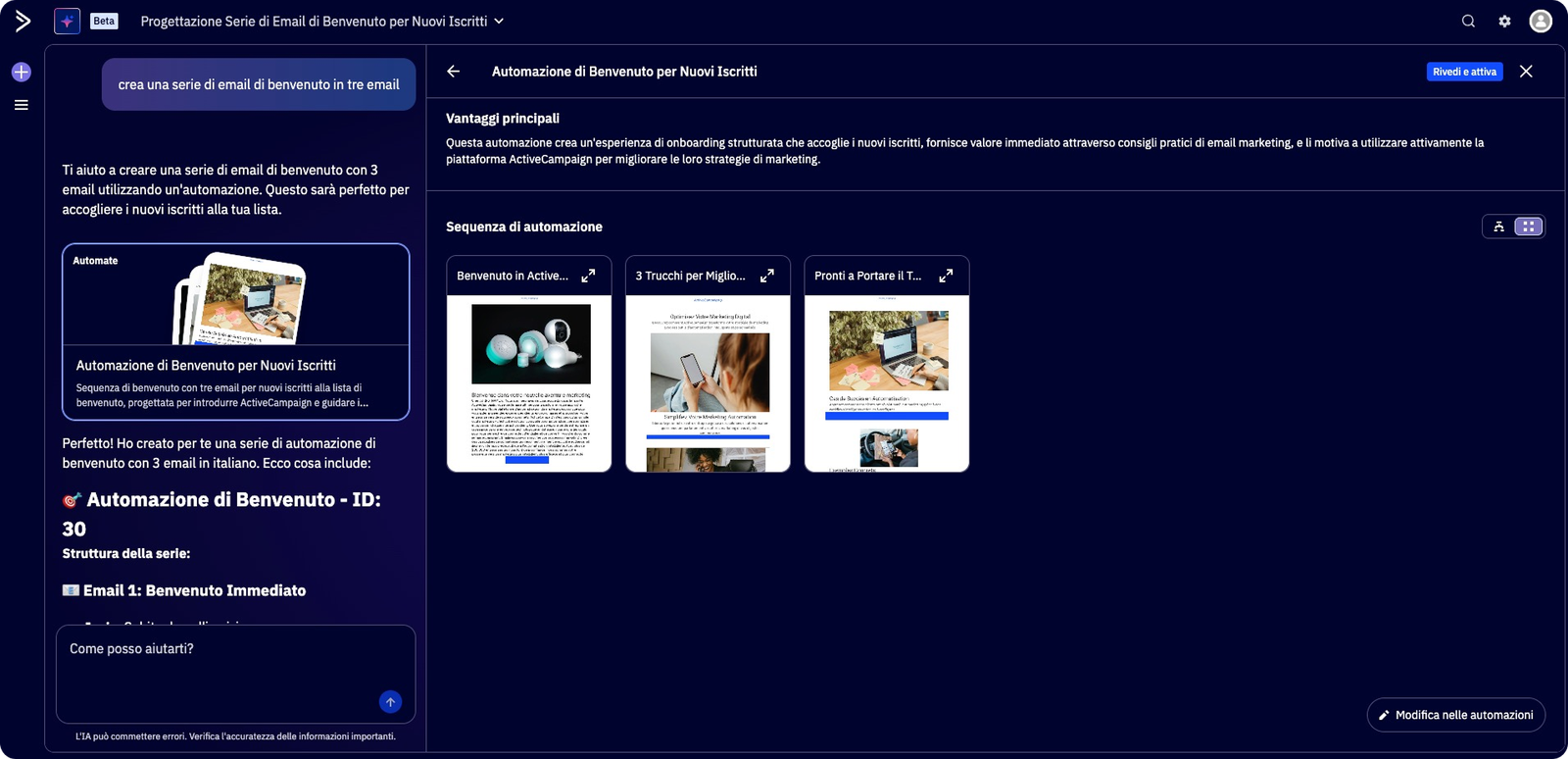Click the ActiveCampaign logo icon
Image resolution: width=1568 pixels, height=759 pixels.
(23, 21)
